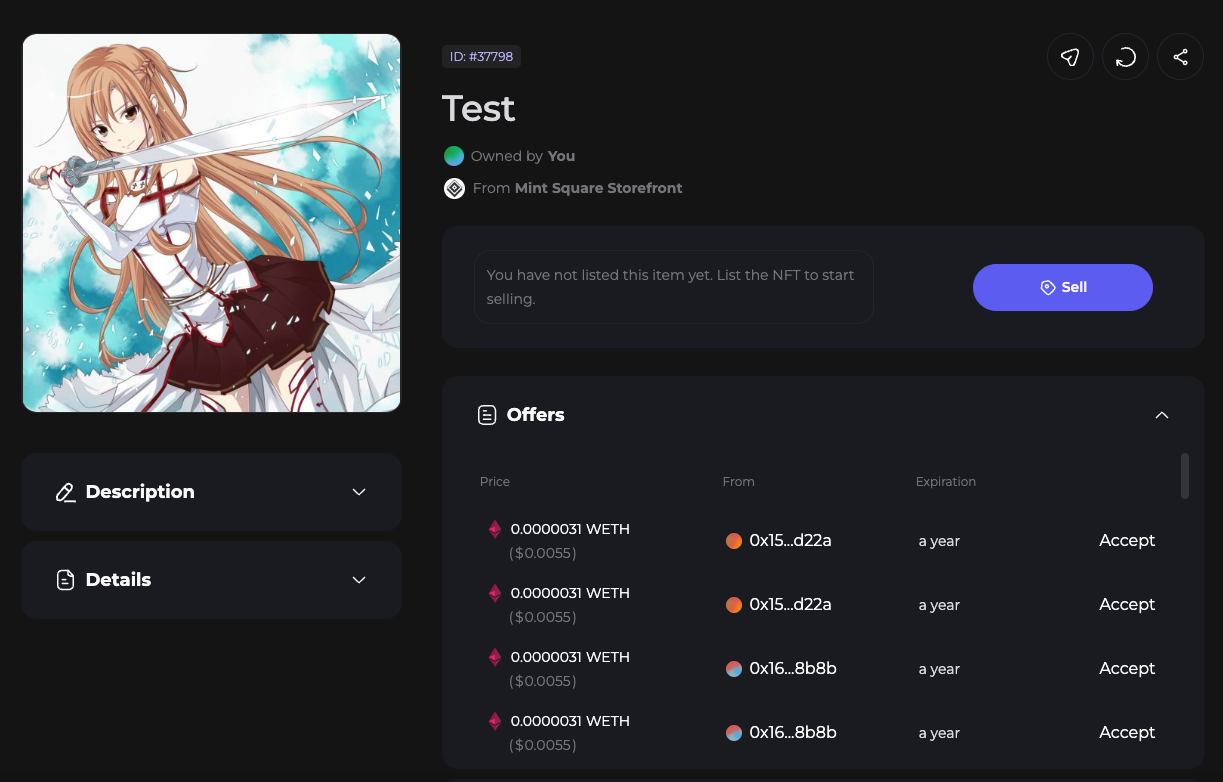Open the share icon
Image resolution: width=1223 pixels, height=782 pixels.
coord(1180,57)
